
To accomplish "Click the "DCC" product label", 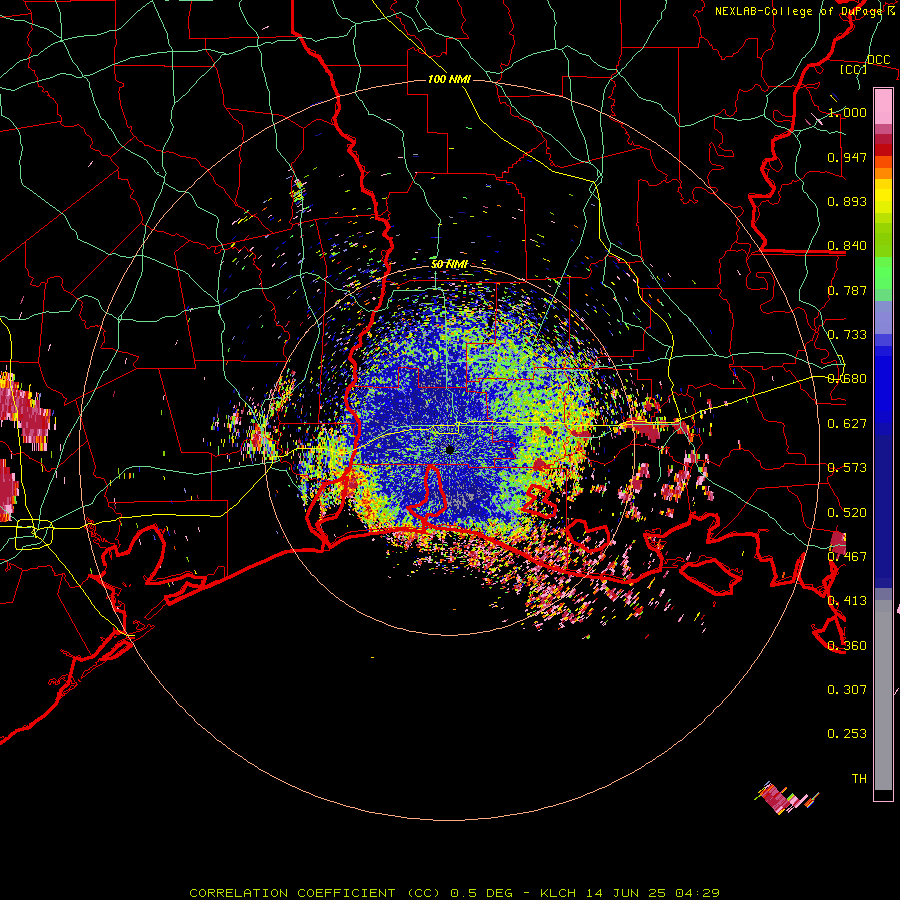I will click(878, 60).
